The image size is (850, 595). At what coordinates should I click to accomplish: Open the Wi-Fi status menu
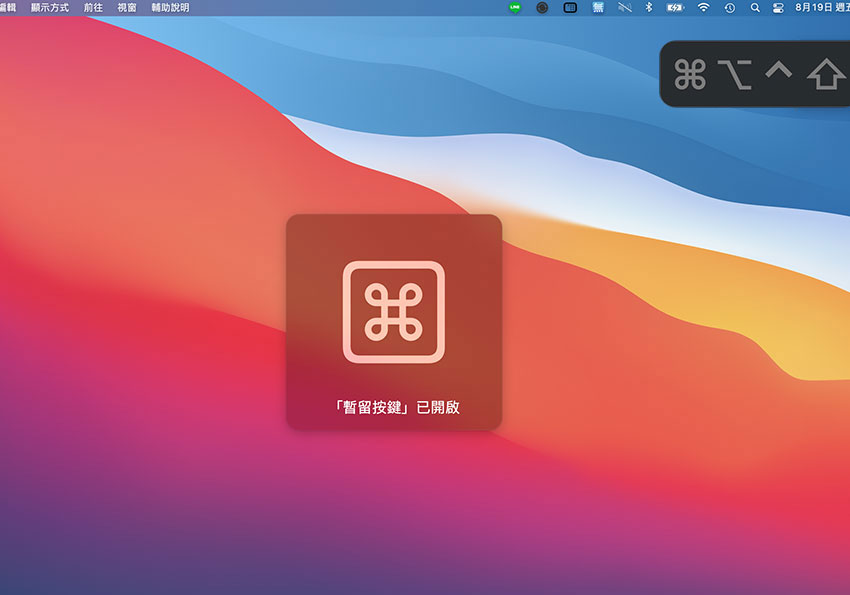coord(703,8)
